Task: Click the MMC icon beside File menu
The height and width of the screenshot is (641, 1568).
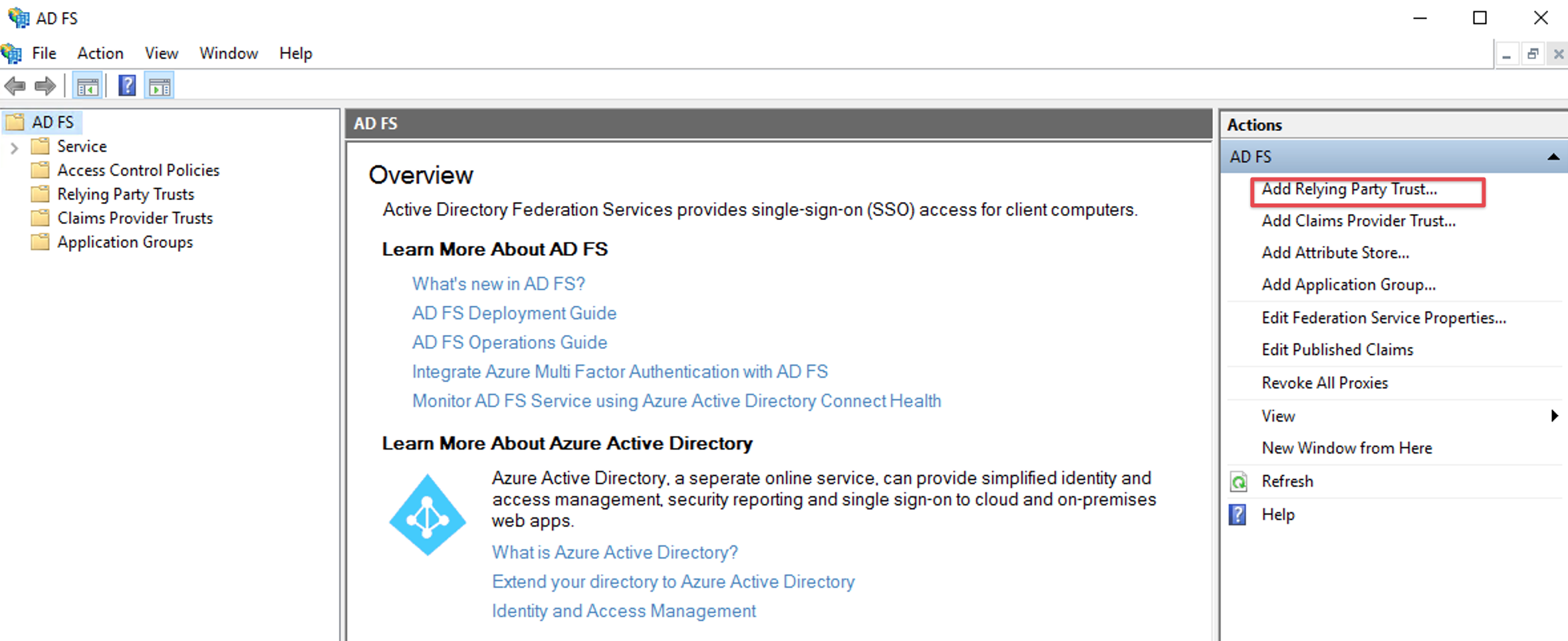Action: pyautogui.click(x=12, y=53)
